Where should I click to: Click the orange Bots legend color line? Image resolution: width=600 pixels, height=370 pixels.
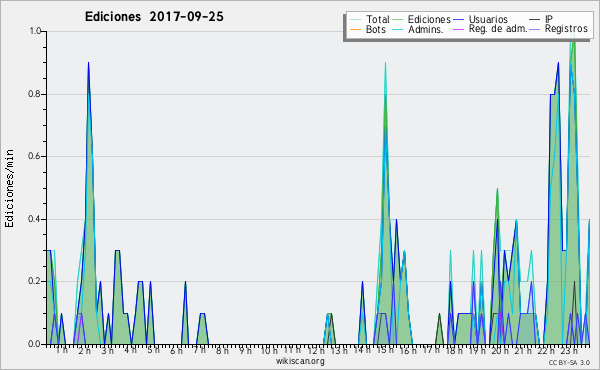(x=355, y=29)
